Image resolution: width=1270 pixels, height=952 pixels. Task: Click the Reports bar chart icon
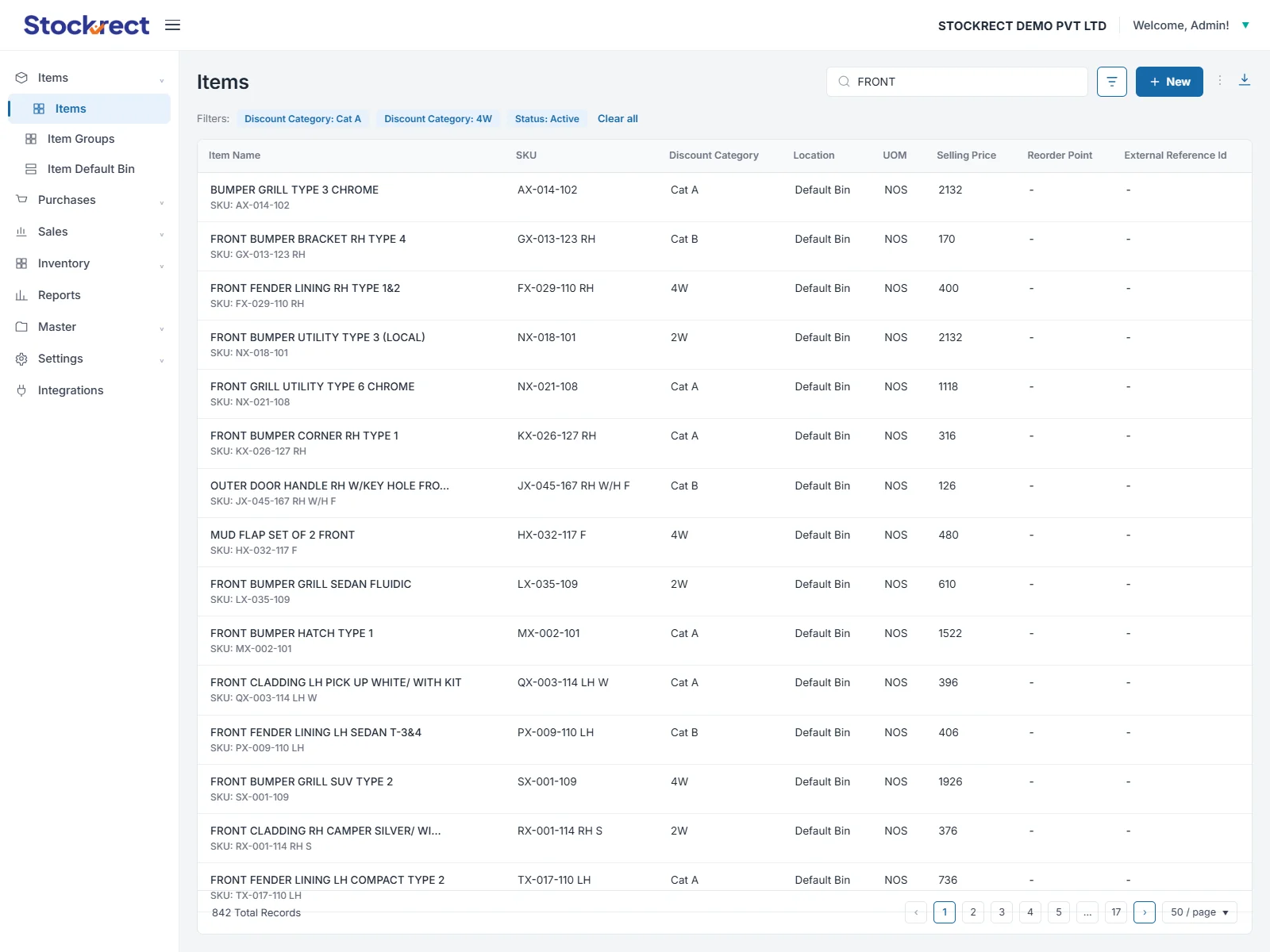point(21,295)
